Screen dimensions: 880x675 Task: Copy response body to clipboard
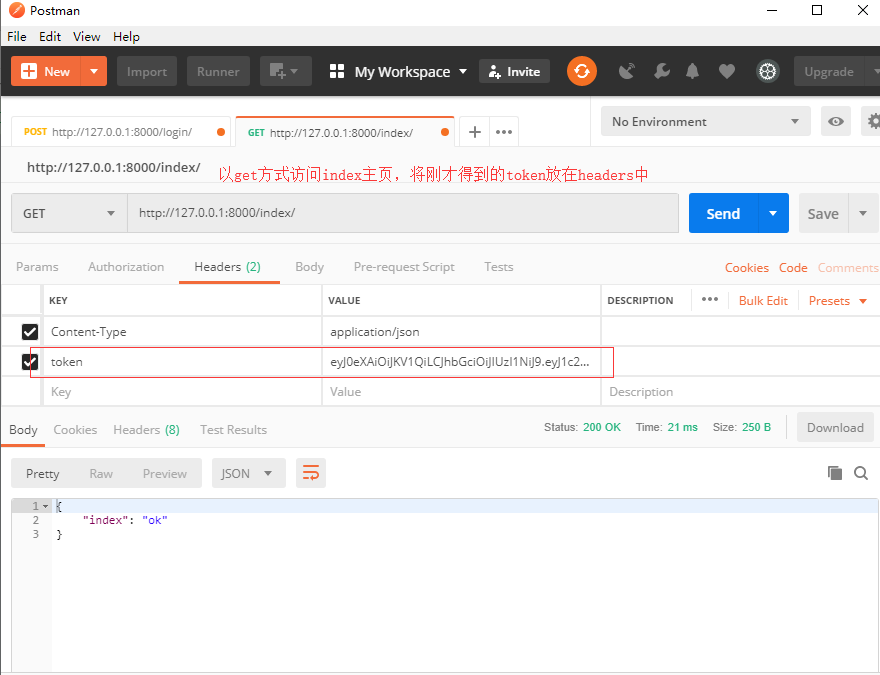[835, 473]
